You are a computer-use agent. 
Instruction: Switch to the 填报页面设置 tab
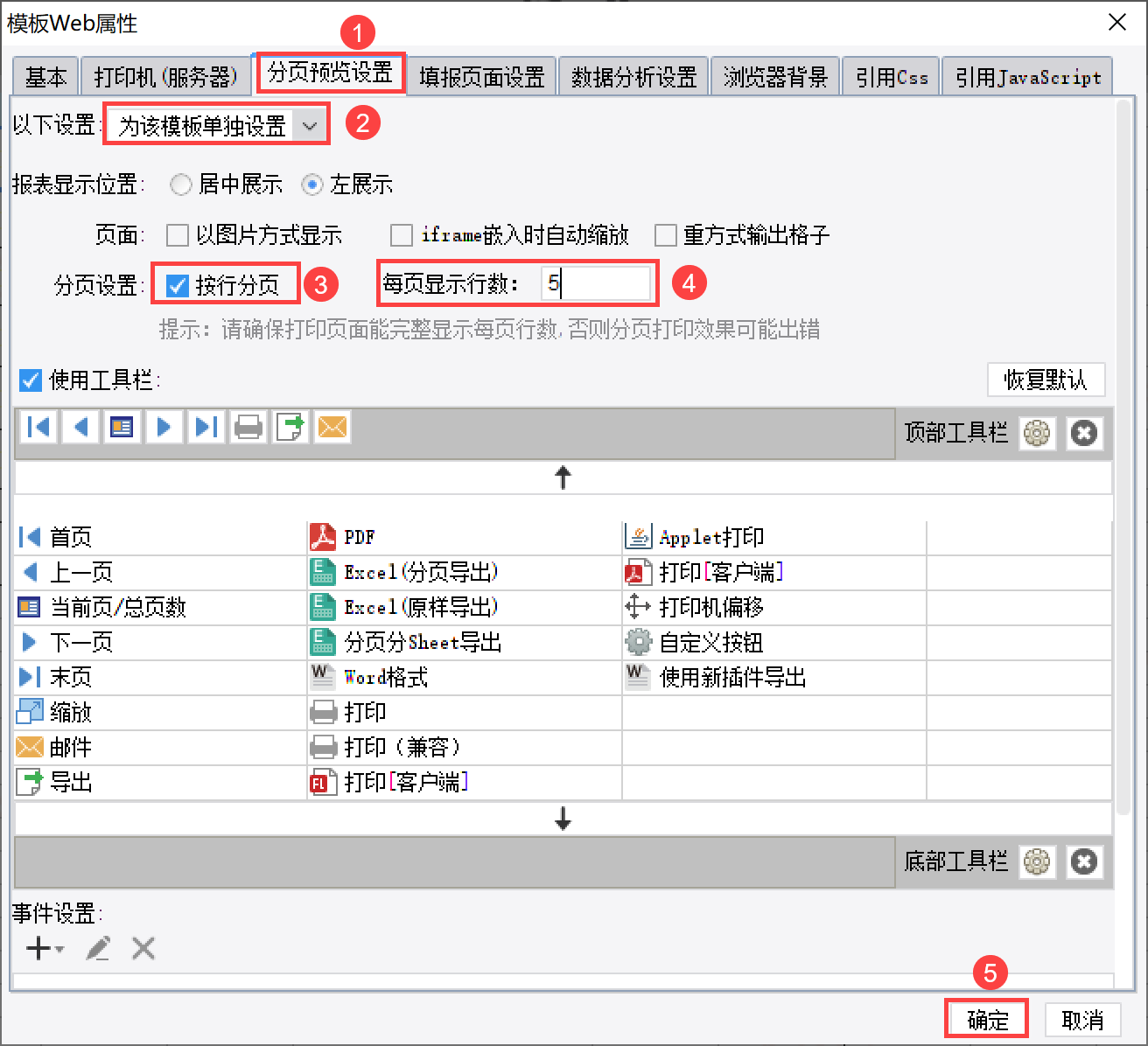[x=481, y=77]
